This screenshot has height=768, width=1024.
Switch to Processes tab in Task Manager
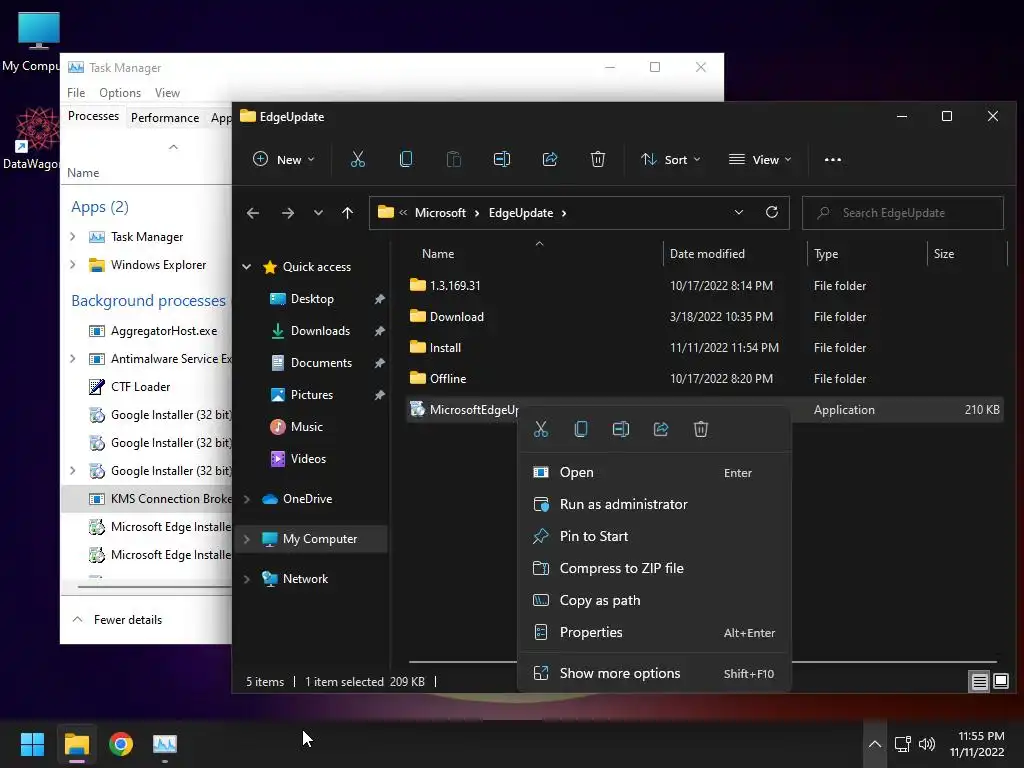(x=93, y=116)
